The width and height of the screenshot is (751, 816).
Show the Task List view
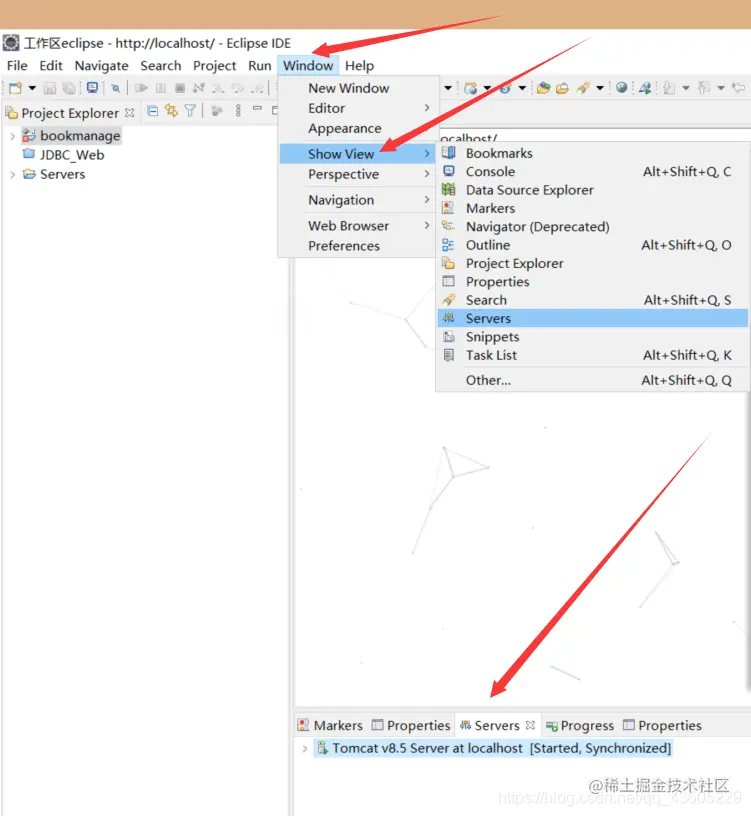click(593, 355)
